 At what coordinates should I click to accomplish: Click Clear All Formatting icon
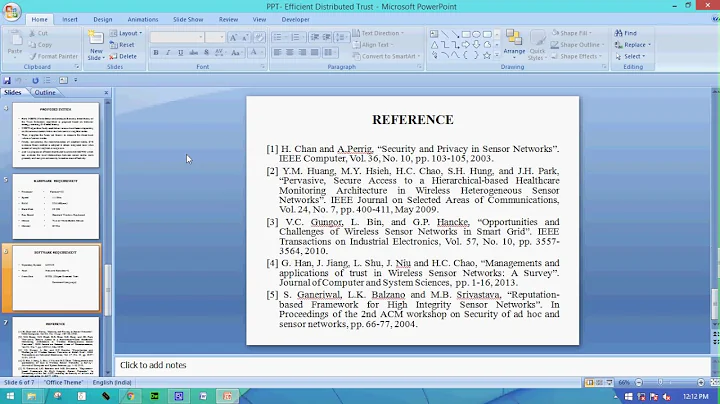click(259, 38)
